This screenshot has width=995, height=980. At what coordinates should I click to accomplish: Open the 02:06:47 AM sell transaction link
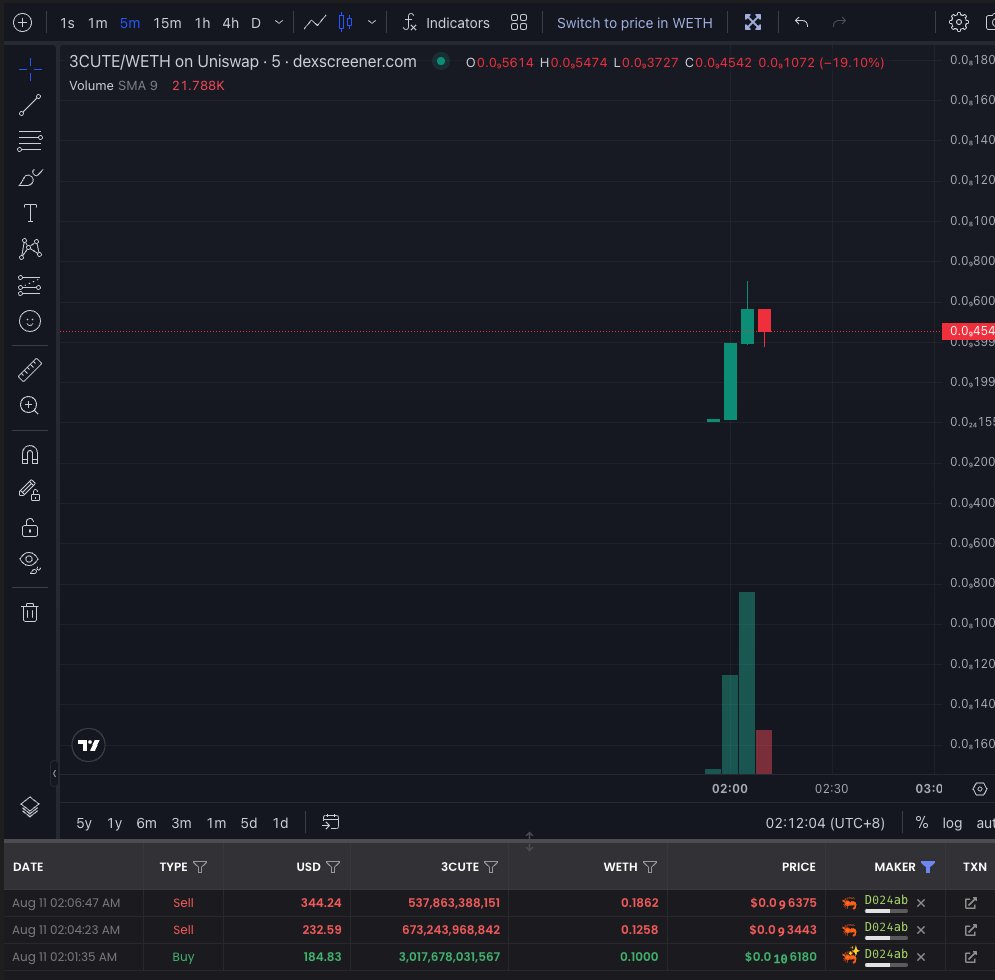970,903
